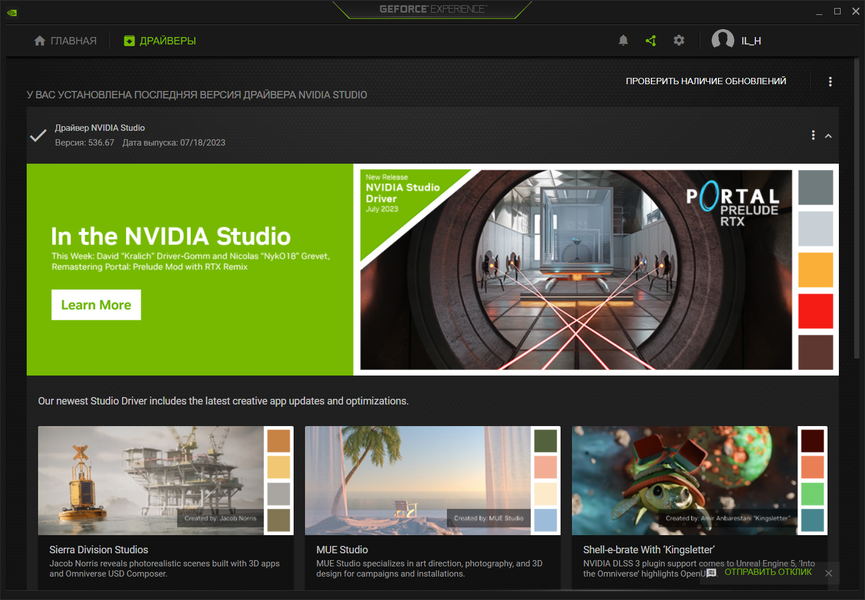Open the notifications bell icon

click(623, 40)
